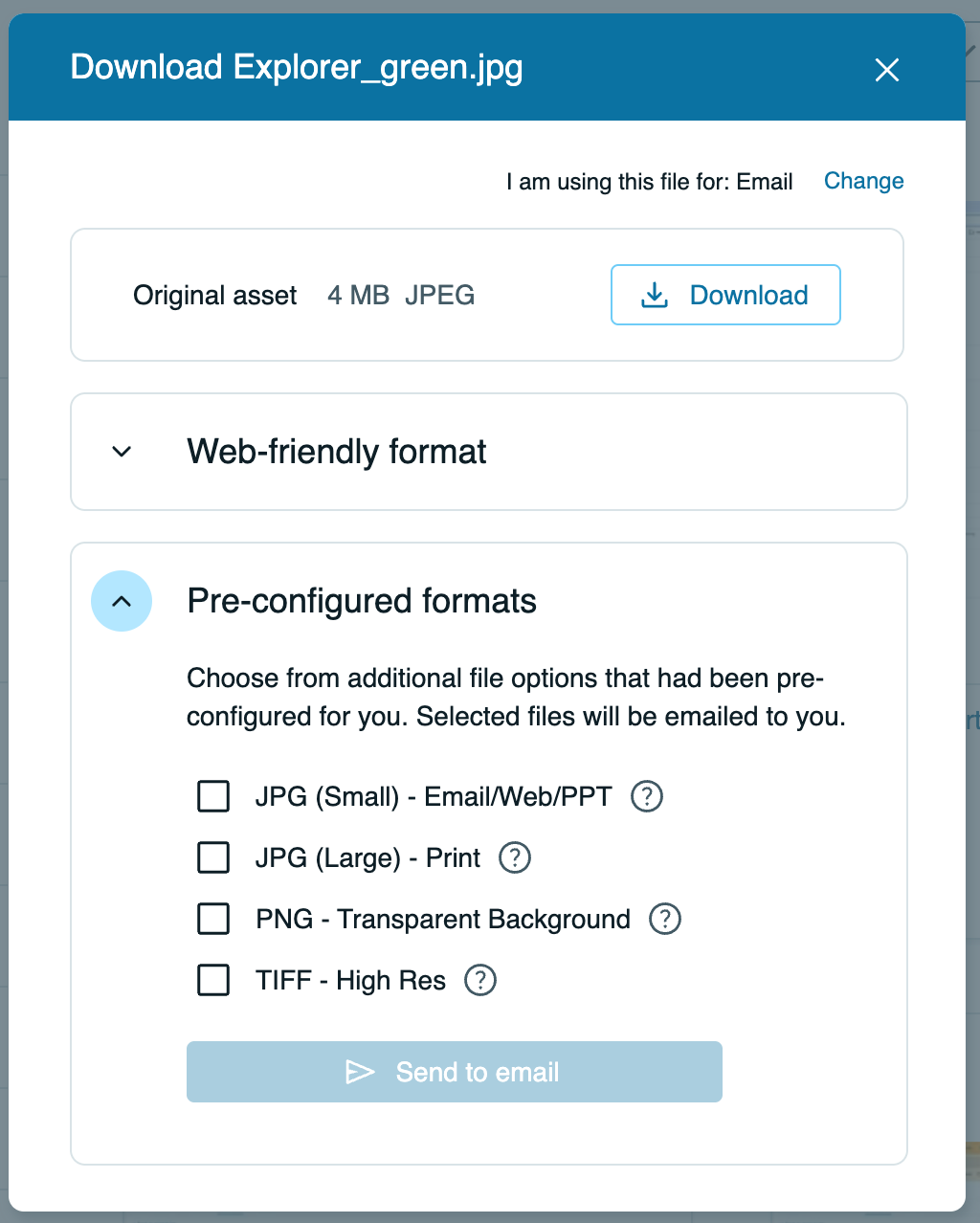Enable the JPG (Large) - Print option
980x1223 pixels.
(212, 857)
